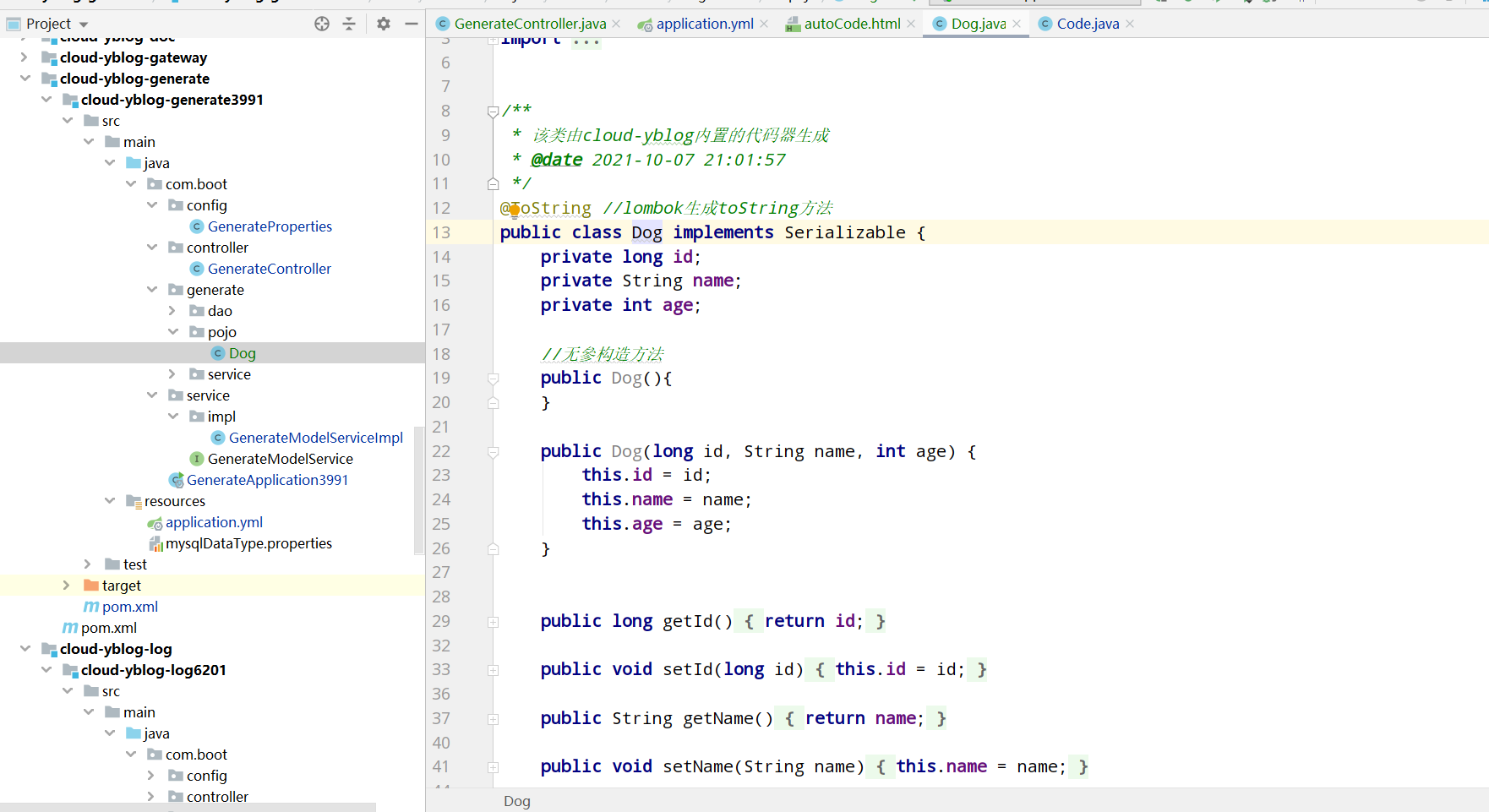Collapse cloud-yblog-generate3991 folder
The width and height of the screenshot is (1489, 812).
tap(46, 100)
